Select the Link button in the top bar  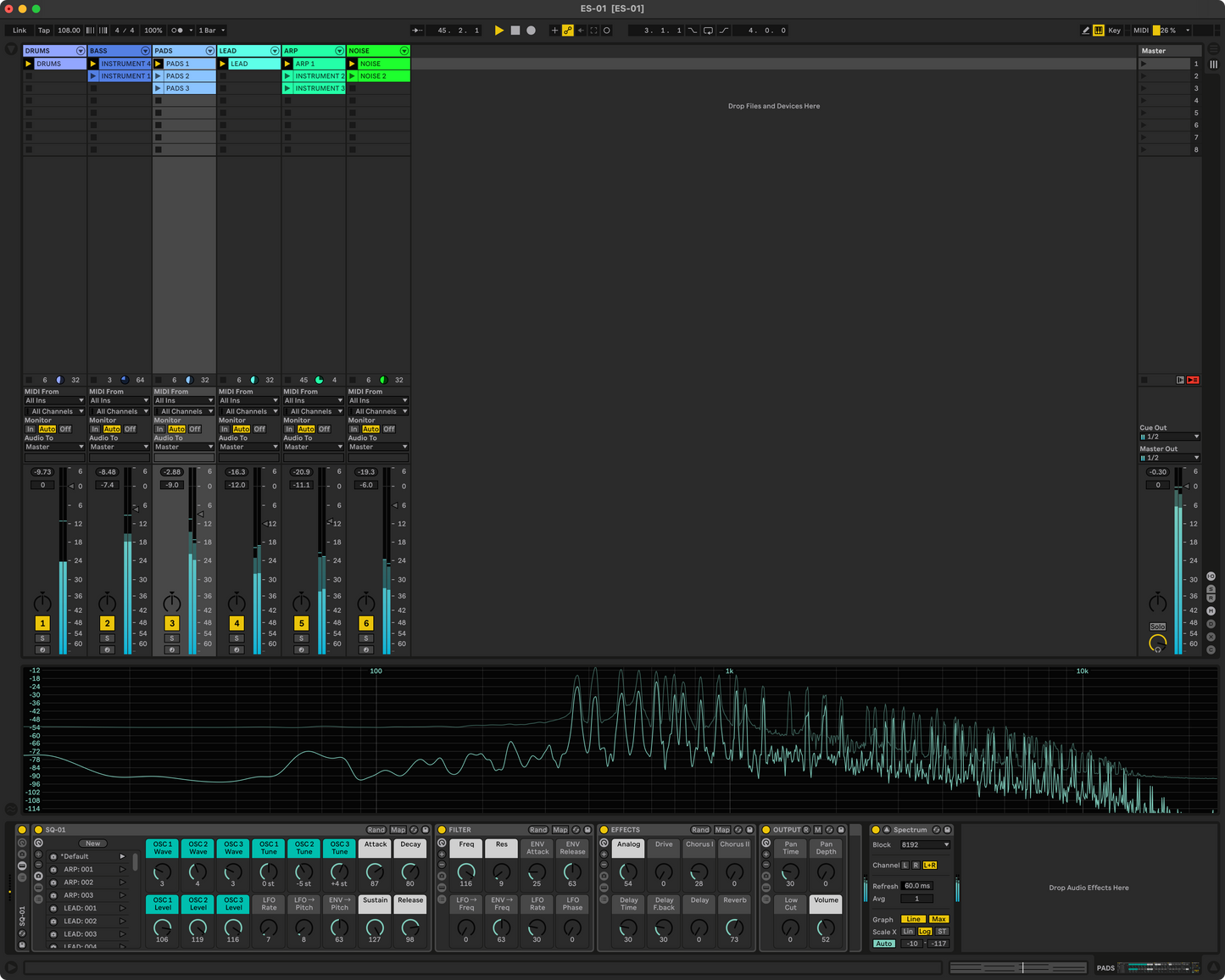19,30
